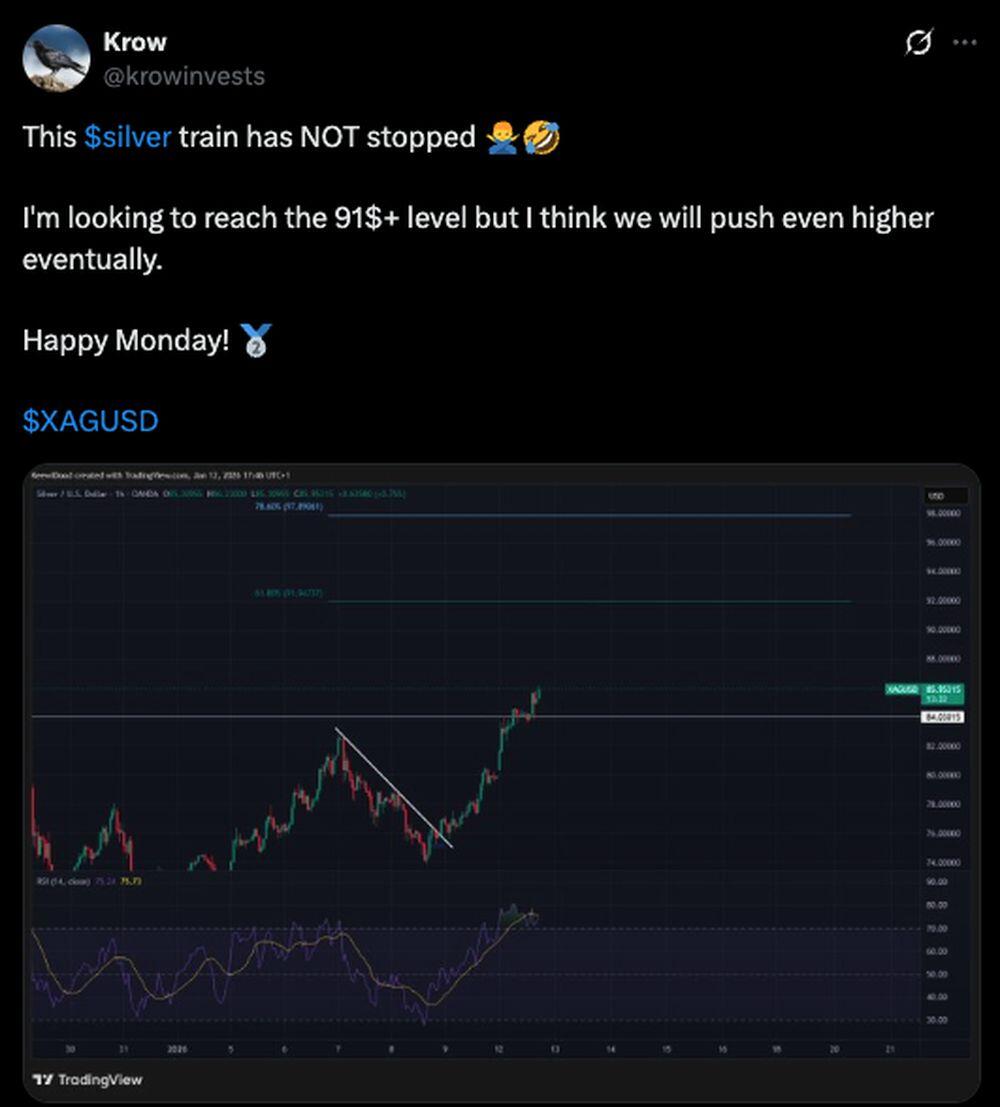Open the $silver cashtag link
This screenshot has width=1000, height=1107.
[128, 136]
